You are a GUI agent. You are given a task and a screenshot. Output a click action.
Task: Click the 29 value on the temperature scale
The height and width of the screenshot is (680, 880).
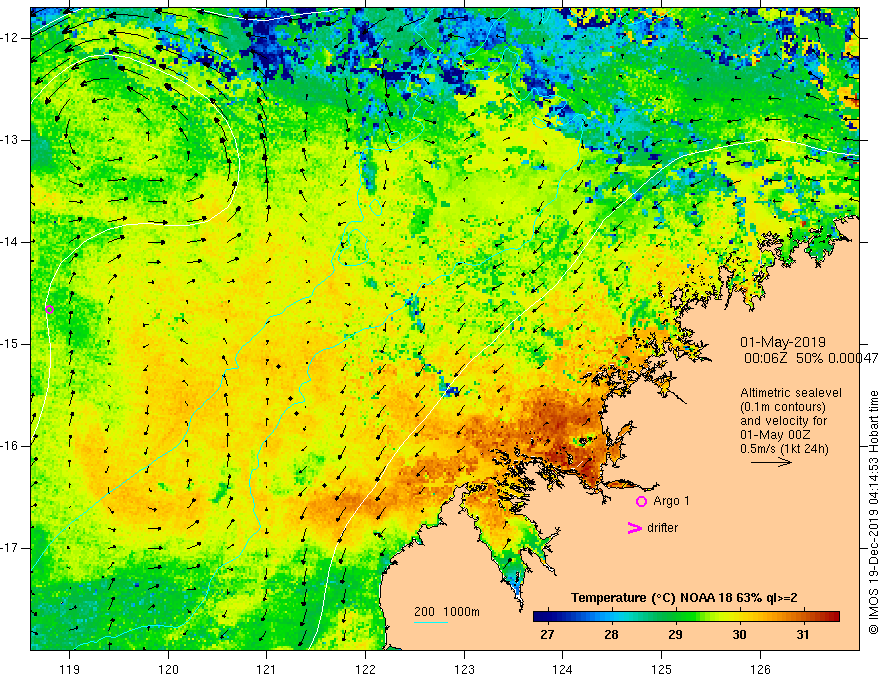click(x=675, y=635)
